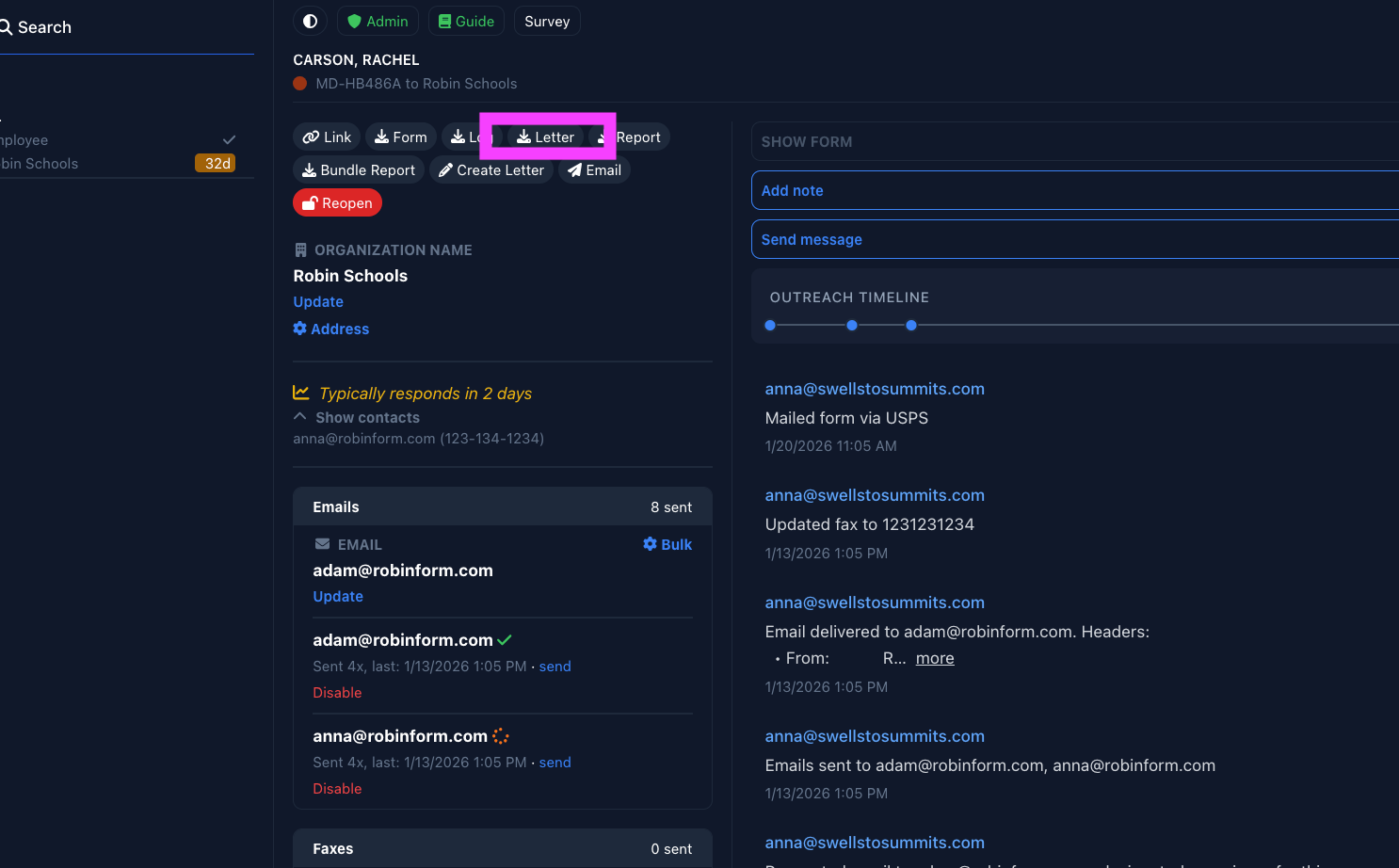Click the Send message field

point(1075,239)
